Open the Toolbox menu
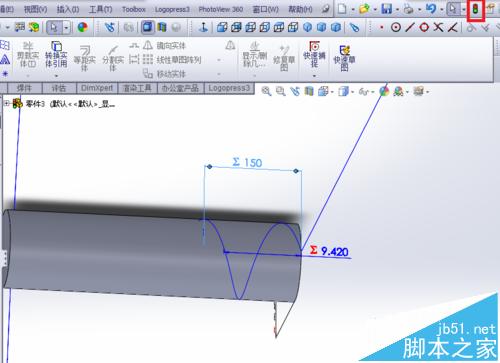Screen dimensions: 500x363 [x=133, y=9]
